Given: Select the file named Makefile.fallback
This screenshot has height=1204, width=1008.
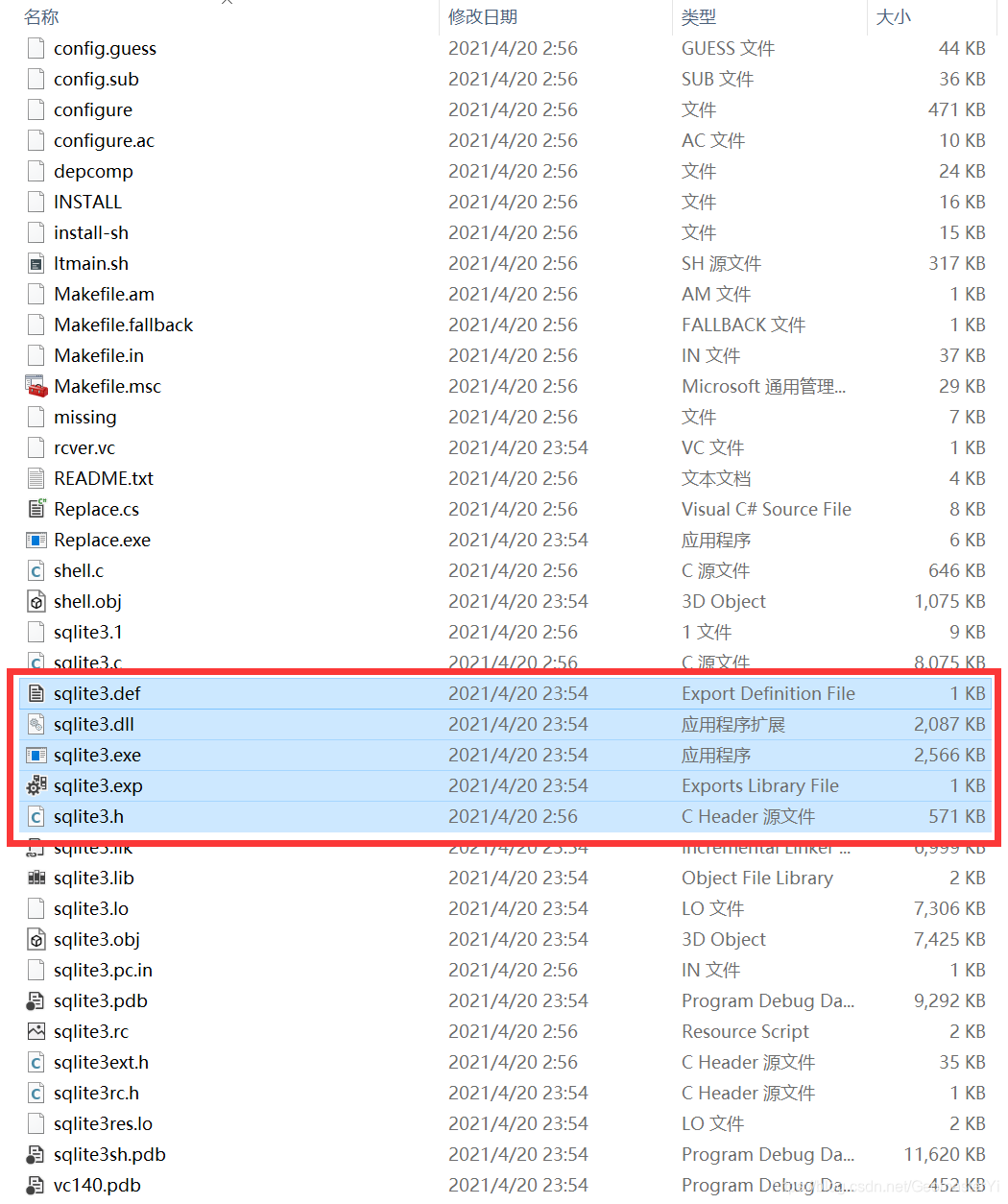Looking at the screenshot, I should (123, 325).
